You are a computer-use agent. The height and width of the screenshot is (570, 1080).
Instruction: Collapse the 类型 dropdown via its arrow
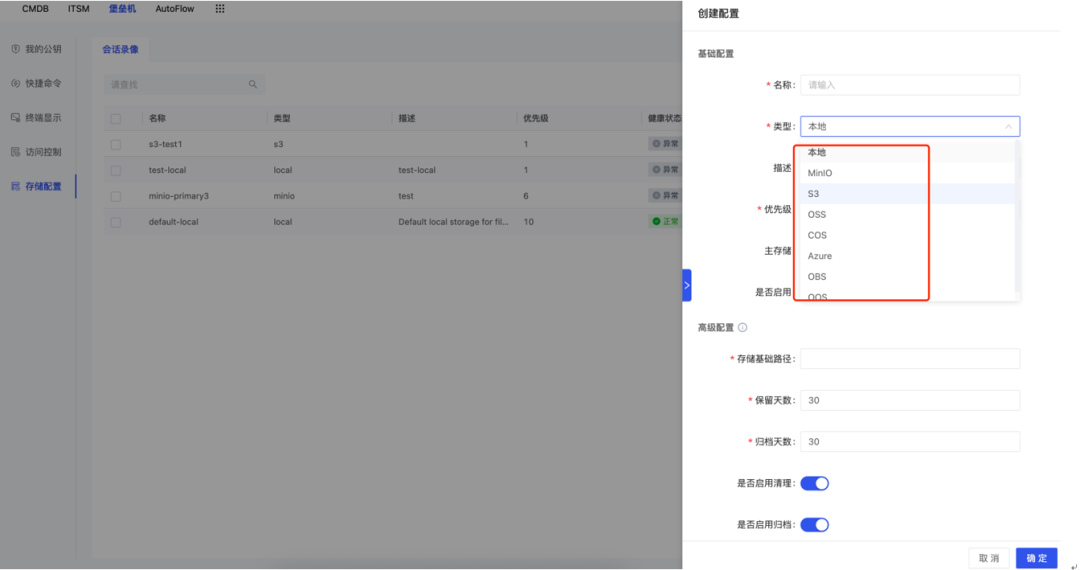pyautogui.click(x=1008, y=127)
